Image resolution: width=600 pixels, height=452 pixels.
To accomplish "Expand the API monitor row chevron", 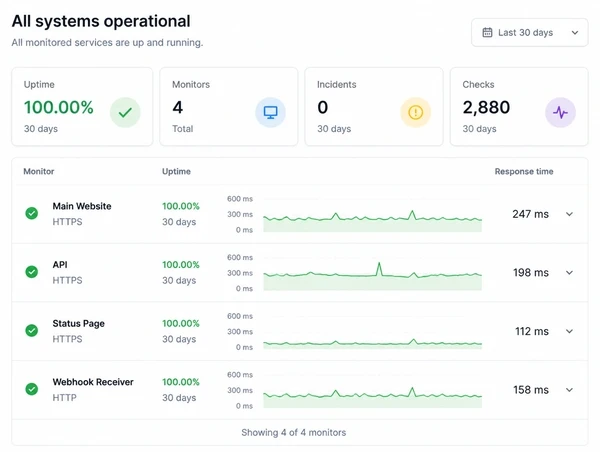I will coord(569,273).
